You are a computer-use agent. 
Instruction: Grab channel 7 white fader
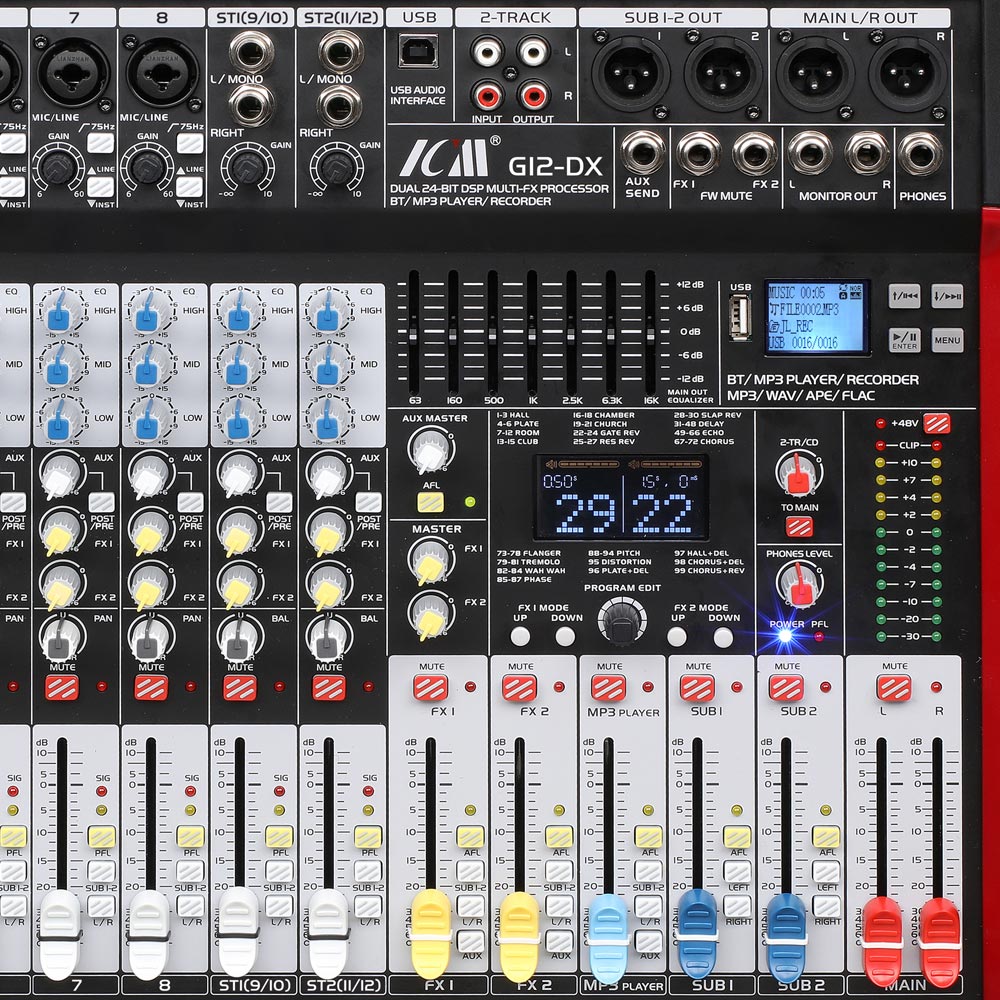pos(61,934)
